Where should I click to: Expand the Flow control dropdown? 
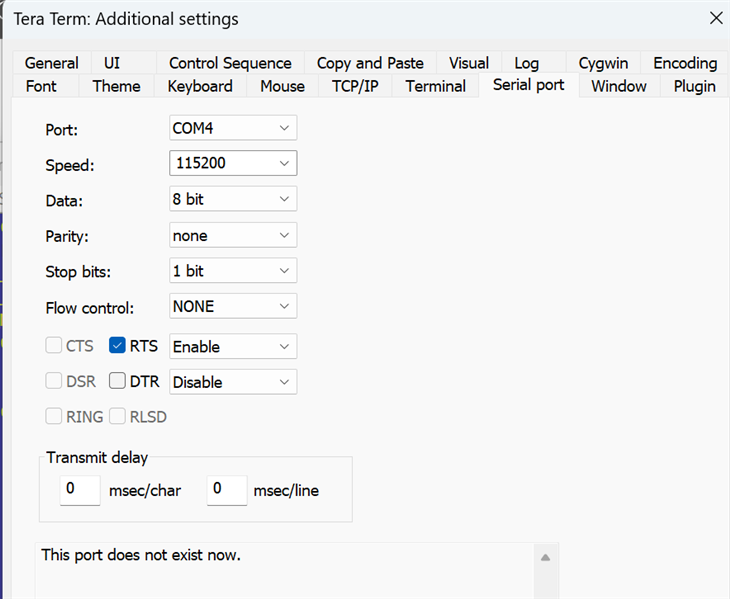tap(233, 306)
